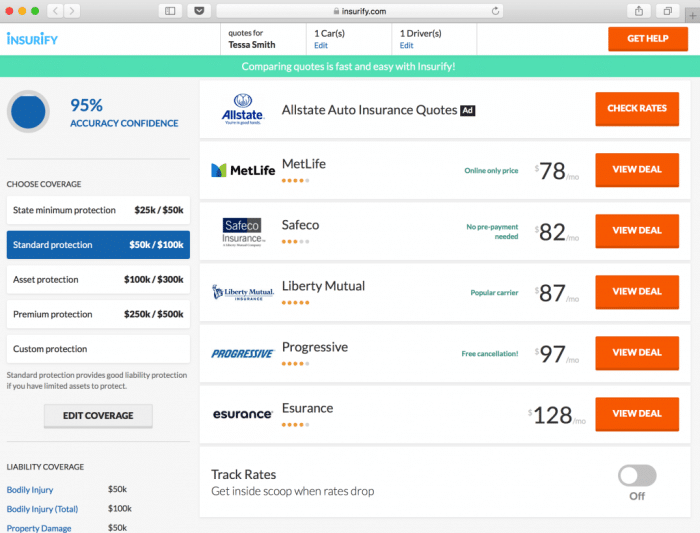This screenshot has width=700, height=533.
Task: Click the insurify.com address bar
Action: [x=360, y=11]
